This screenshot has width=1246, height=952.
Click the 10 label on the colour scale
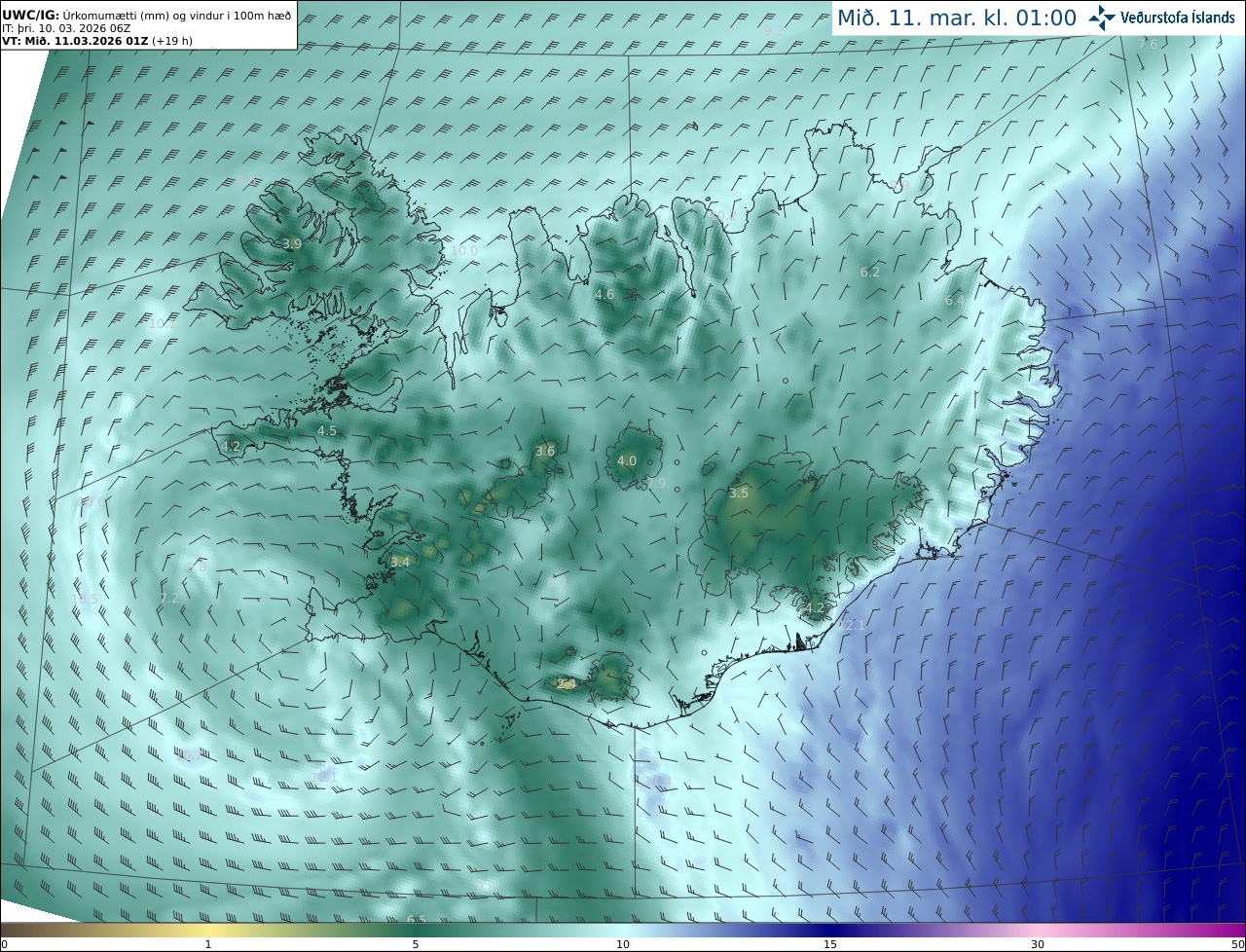[x=623, y=944]
